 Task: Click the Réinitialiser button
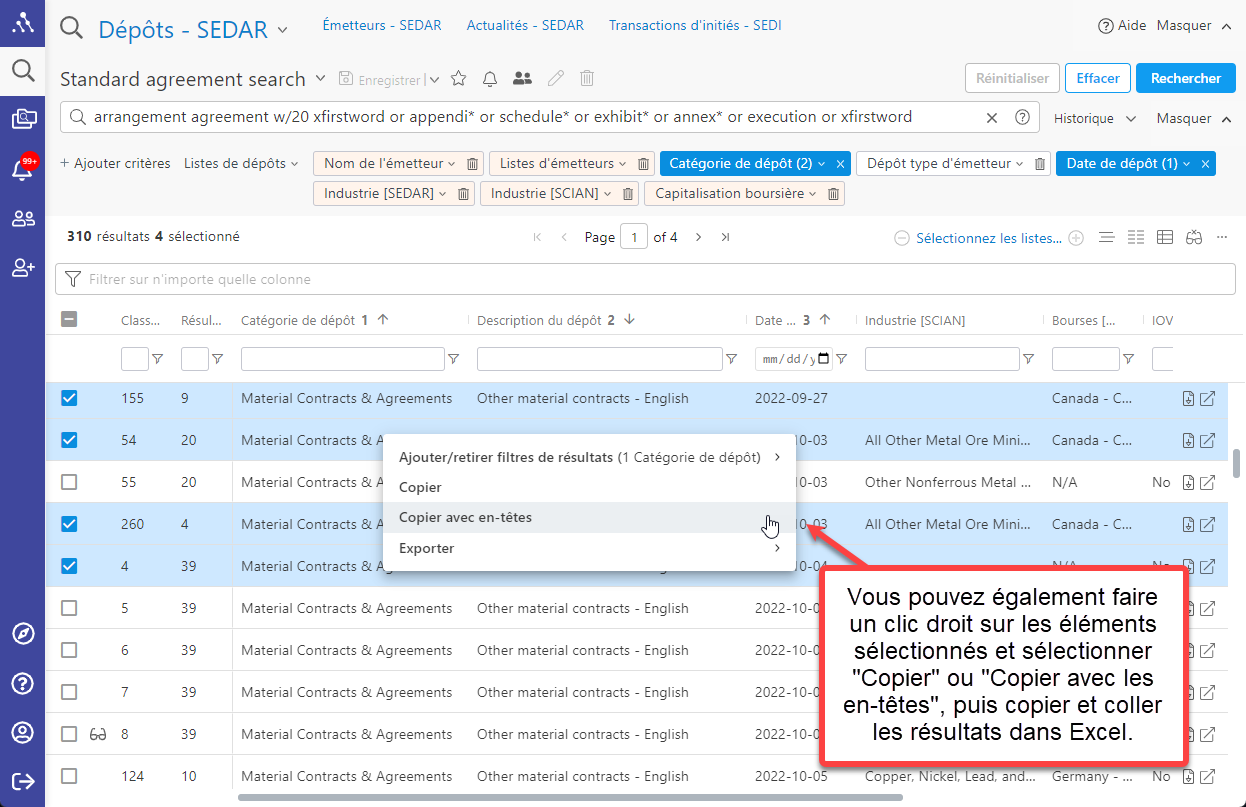coord(1012,78)
